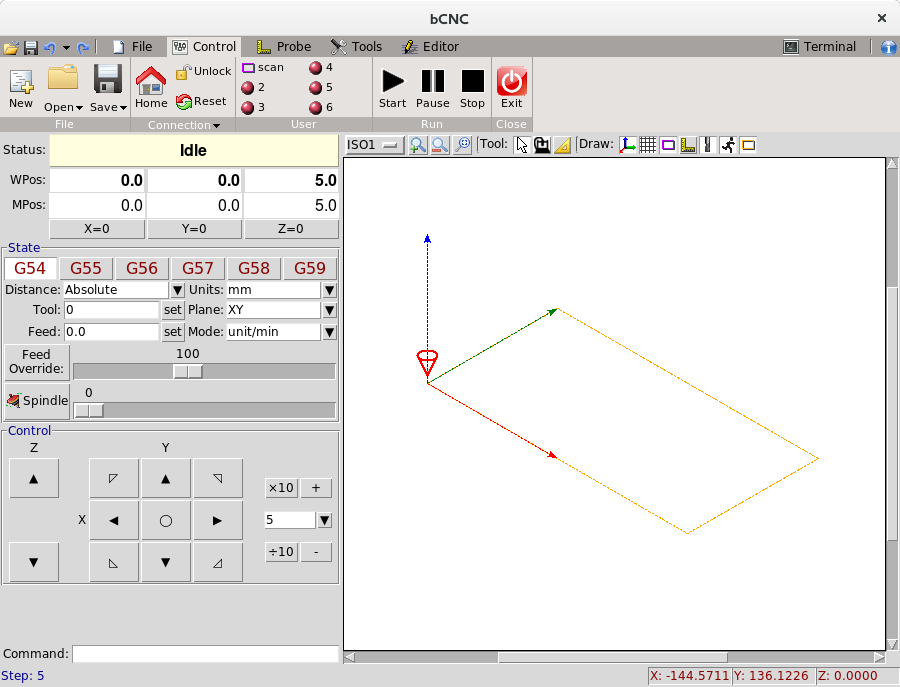The width and height of the screenshot is (900, 687).
Task: Set X work position to zero
Action: pos(97,229)
